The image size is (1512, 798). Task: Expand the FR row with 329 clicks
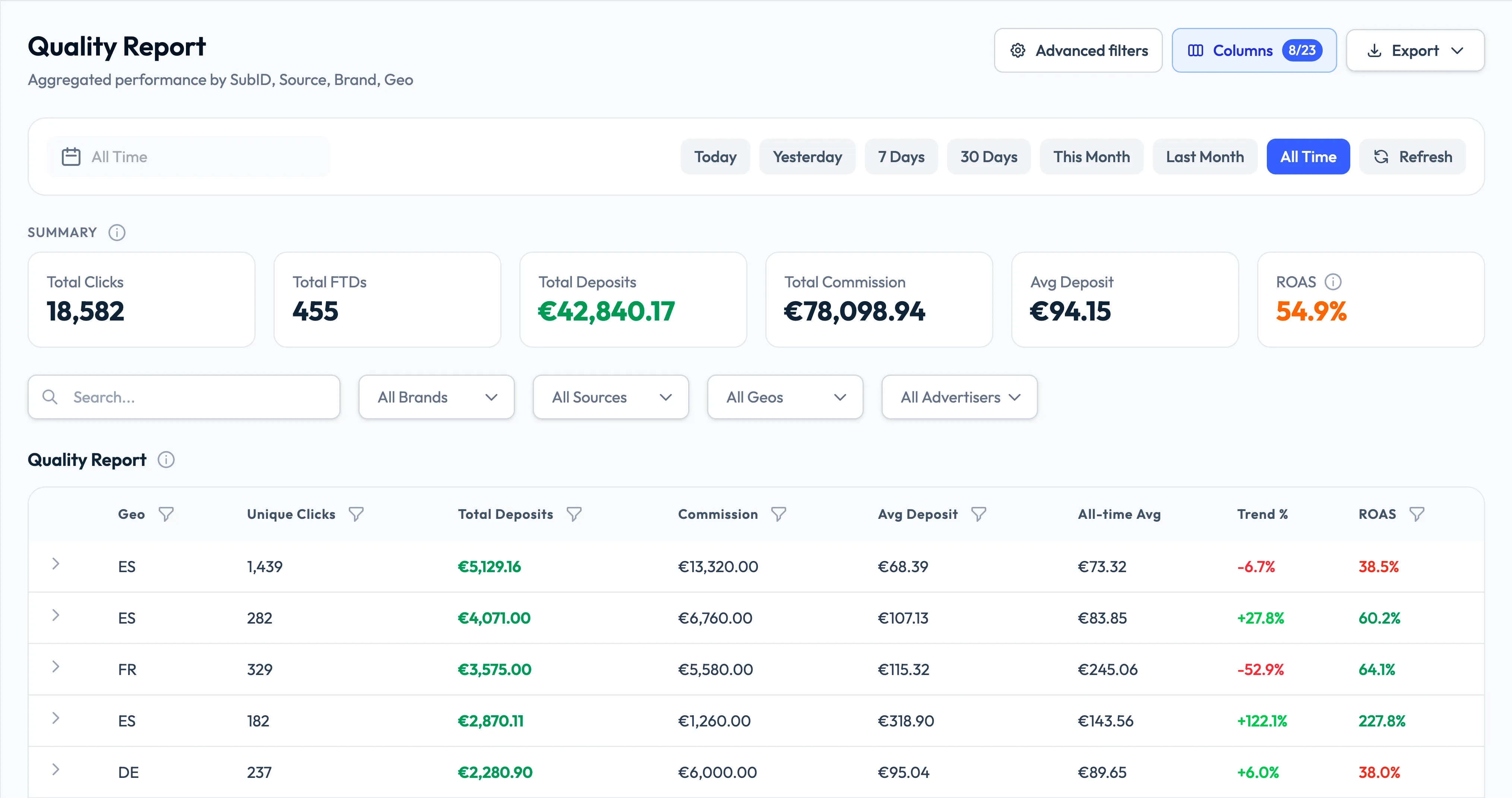click(x=56, y=666)
